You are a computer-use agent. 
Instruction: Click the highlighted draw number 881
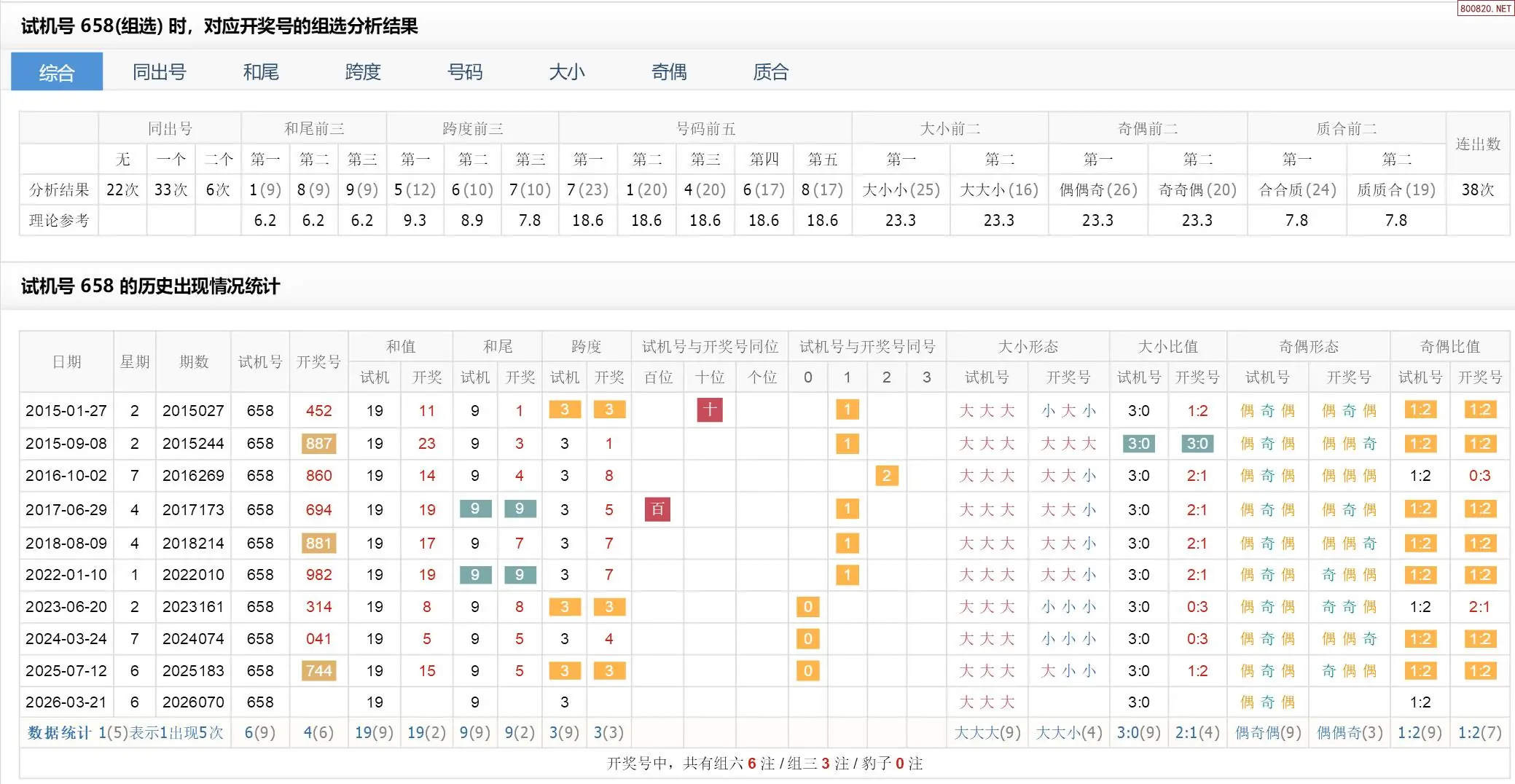[x=318, y=544]
